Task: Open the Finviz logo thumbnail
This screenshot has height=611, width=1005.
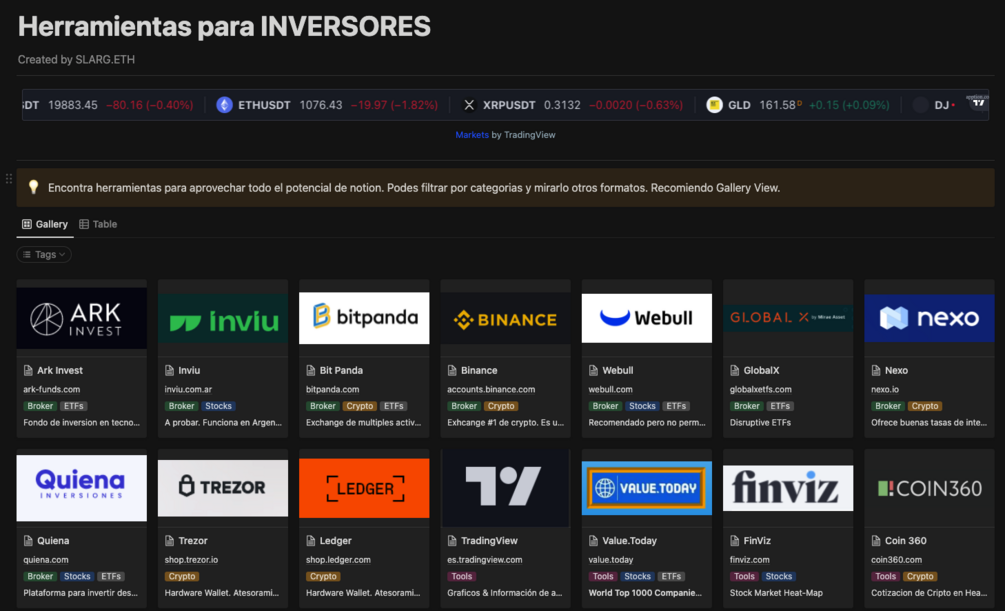Action: [x=788, y=488]
